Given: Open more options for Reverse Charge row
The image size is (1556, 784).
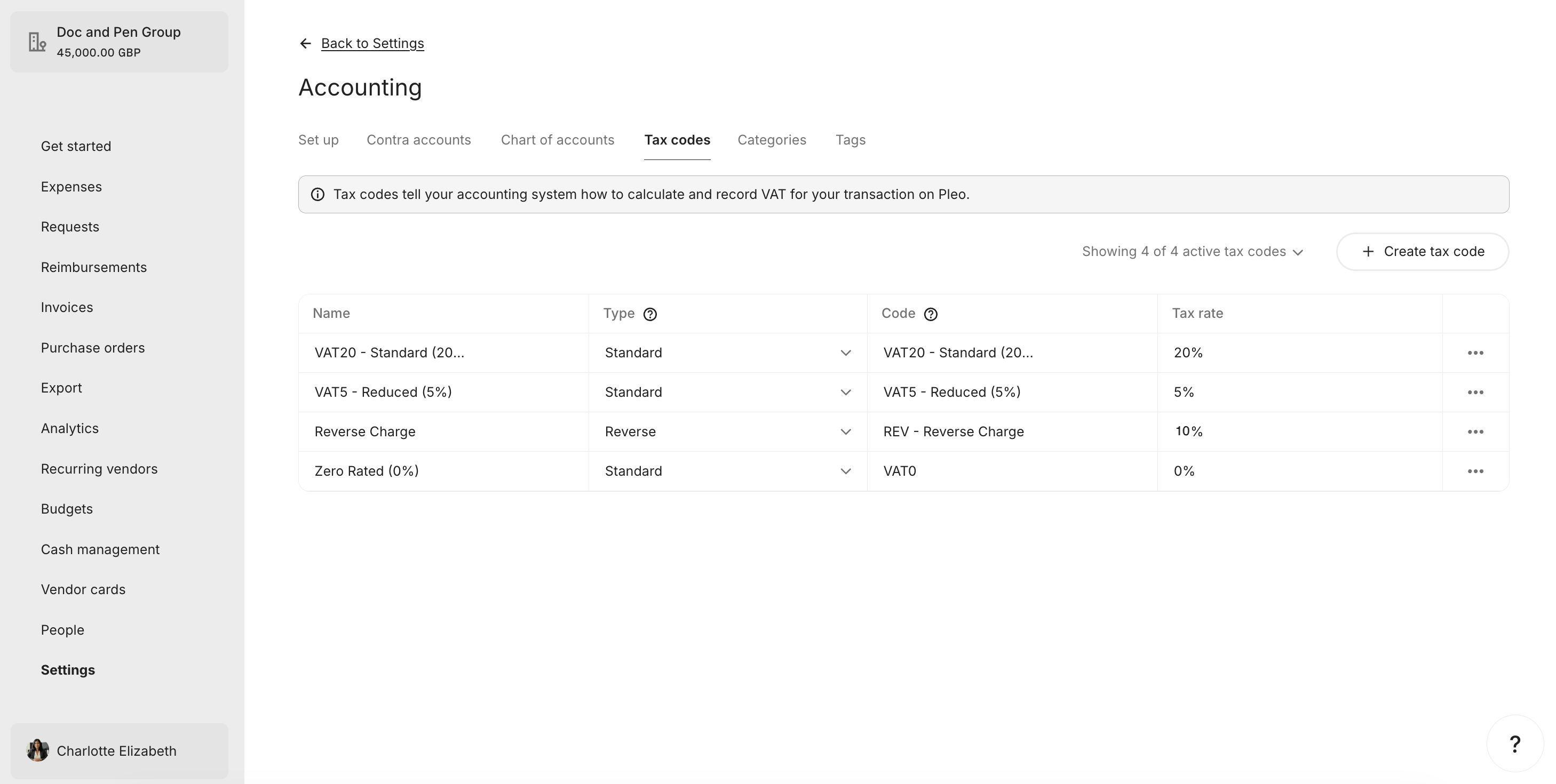Looking at the screenshot, I should pyautogui.click(x=1475, y=431).
